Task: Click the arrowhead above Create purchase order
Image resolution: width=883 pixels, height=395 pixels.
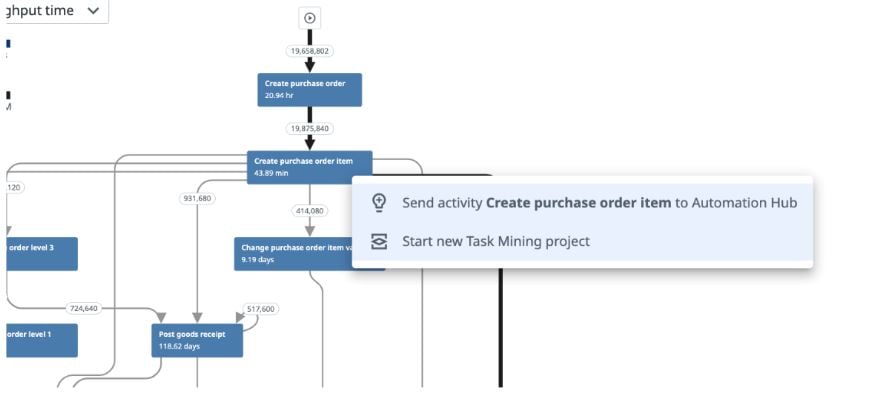Action: pyautogui.click(x=310, y=66)
